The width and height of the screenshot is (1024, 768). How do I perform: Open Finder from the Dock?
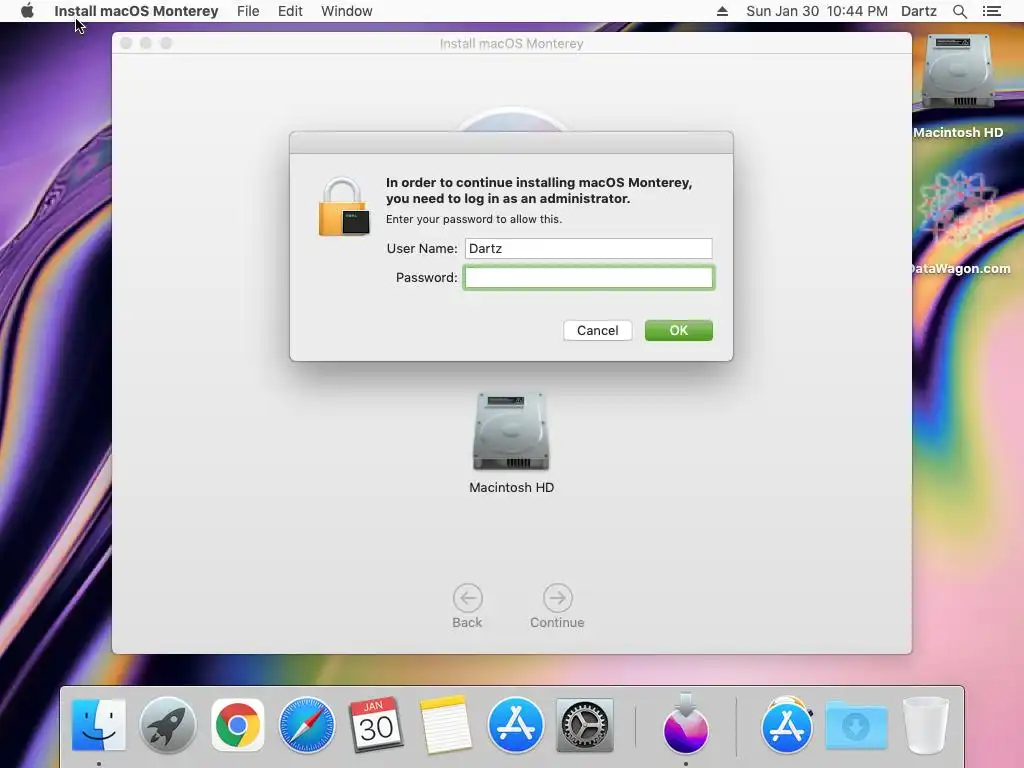click(99, 725)
